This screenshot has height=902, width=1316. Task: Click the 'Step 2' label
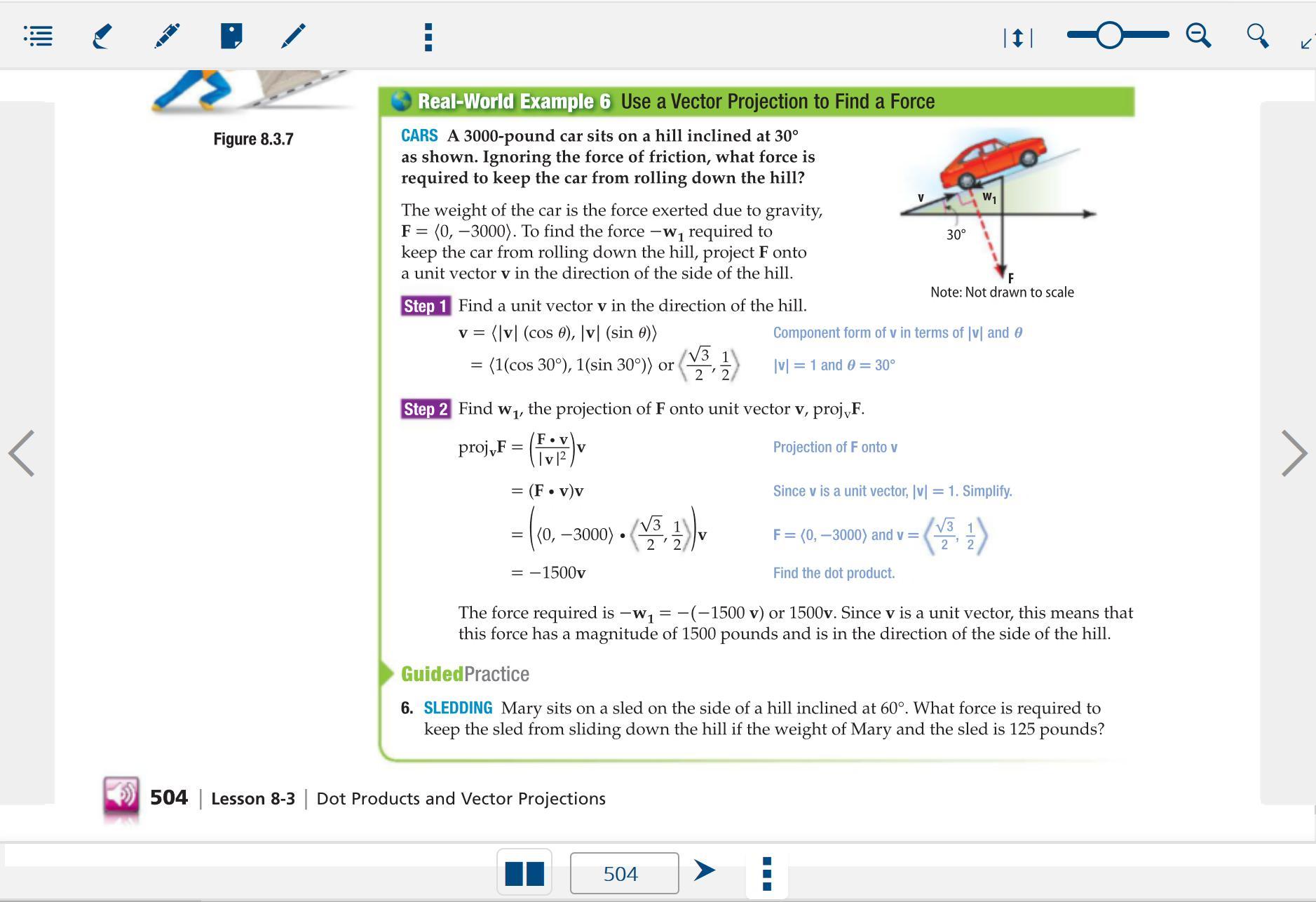coord(426,409)
